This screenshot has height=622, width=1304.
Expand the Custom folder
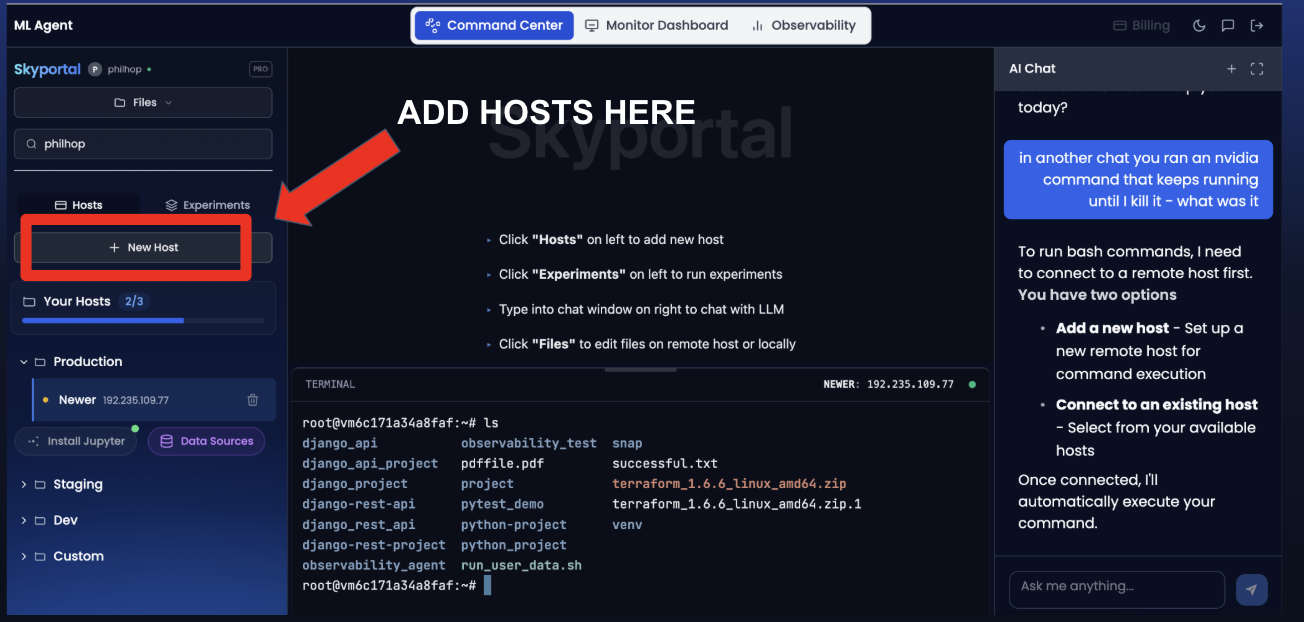[24, 557]
